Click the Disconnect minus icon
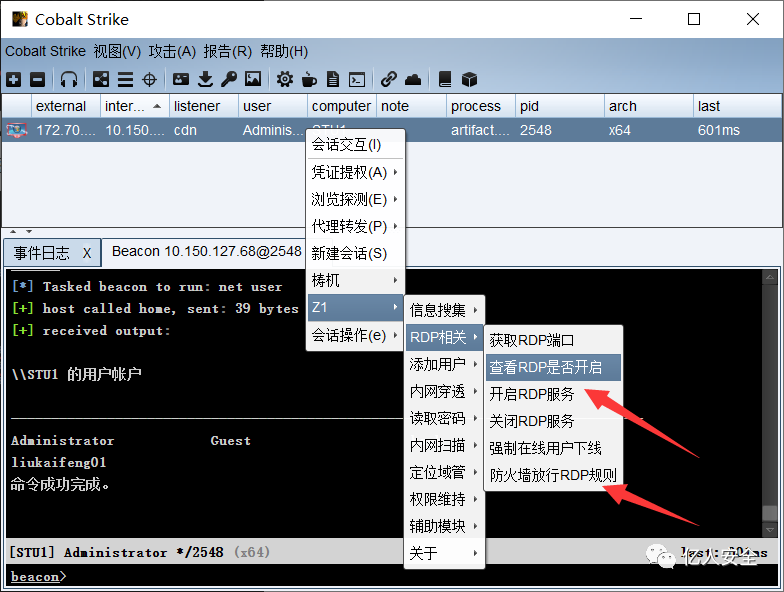 38,80
